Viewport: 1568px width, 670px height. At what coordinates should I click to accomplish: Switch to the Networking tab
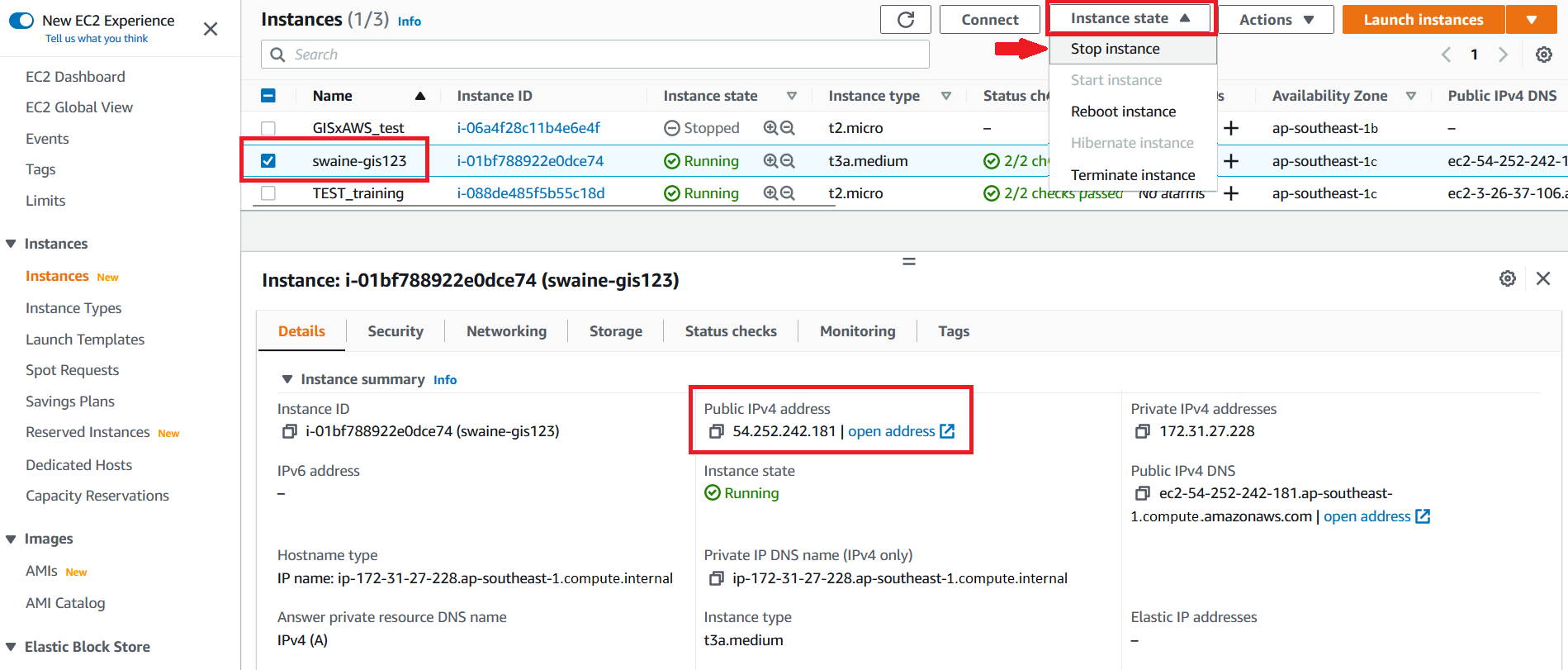[x=506, y=331]
